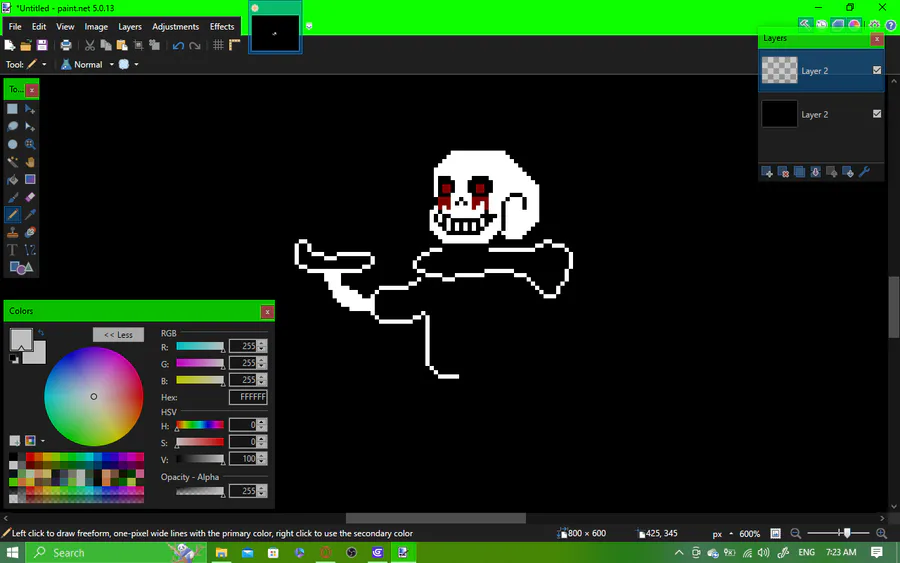Select the Lasso Select tool
Viewport: 900px width, 563px height.
pyautogui.click(x=12, y=127)
